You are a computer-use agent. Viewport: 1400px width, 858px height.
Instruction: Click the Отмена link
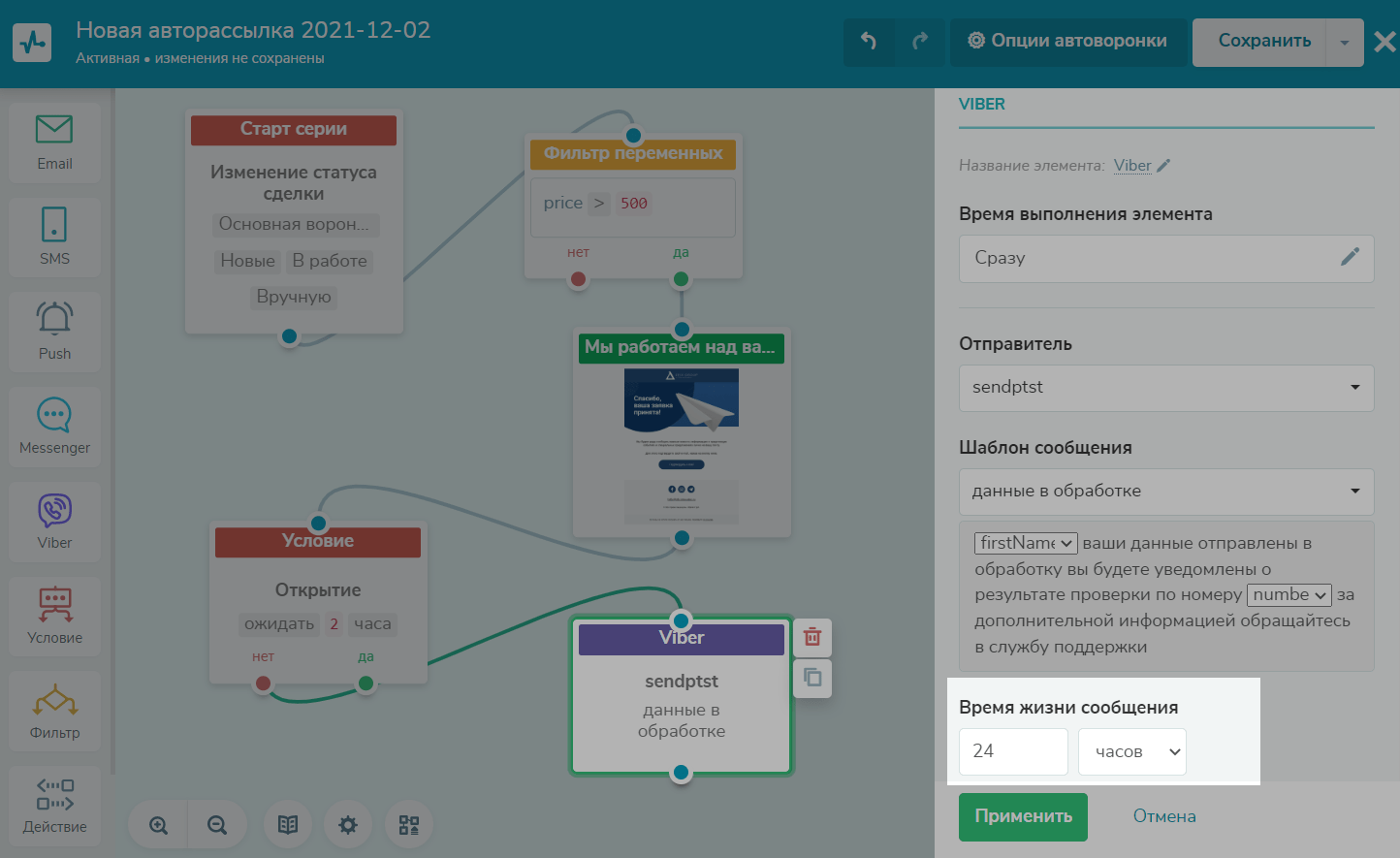click(1163, 816)
